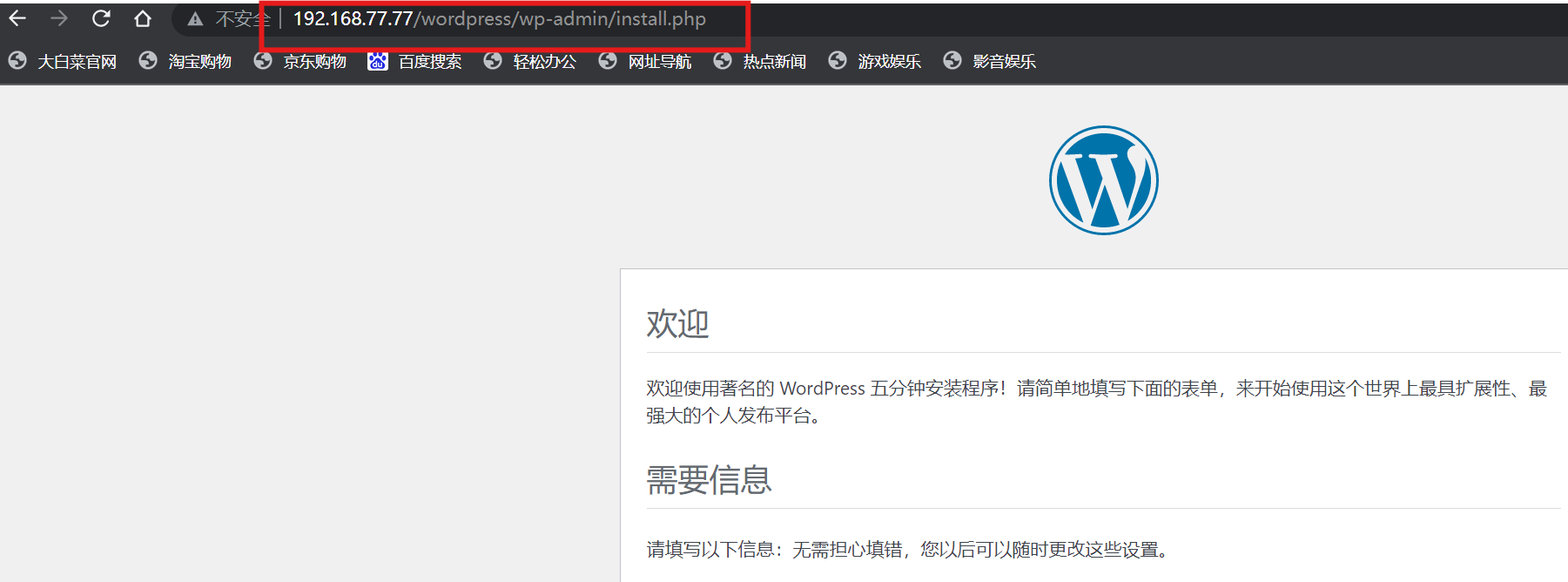Click globe icon beside 热点新闻

point(723,60)
